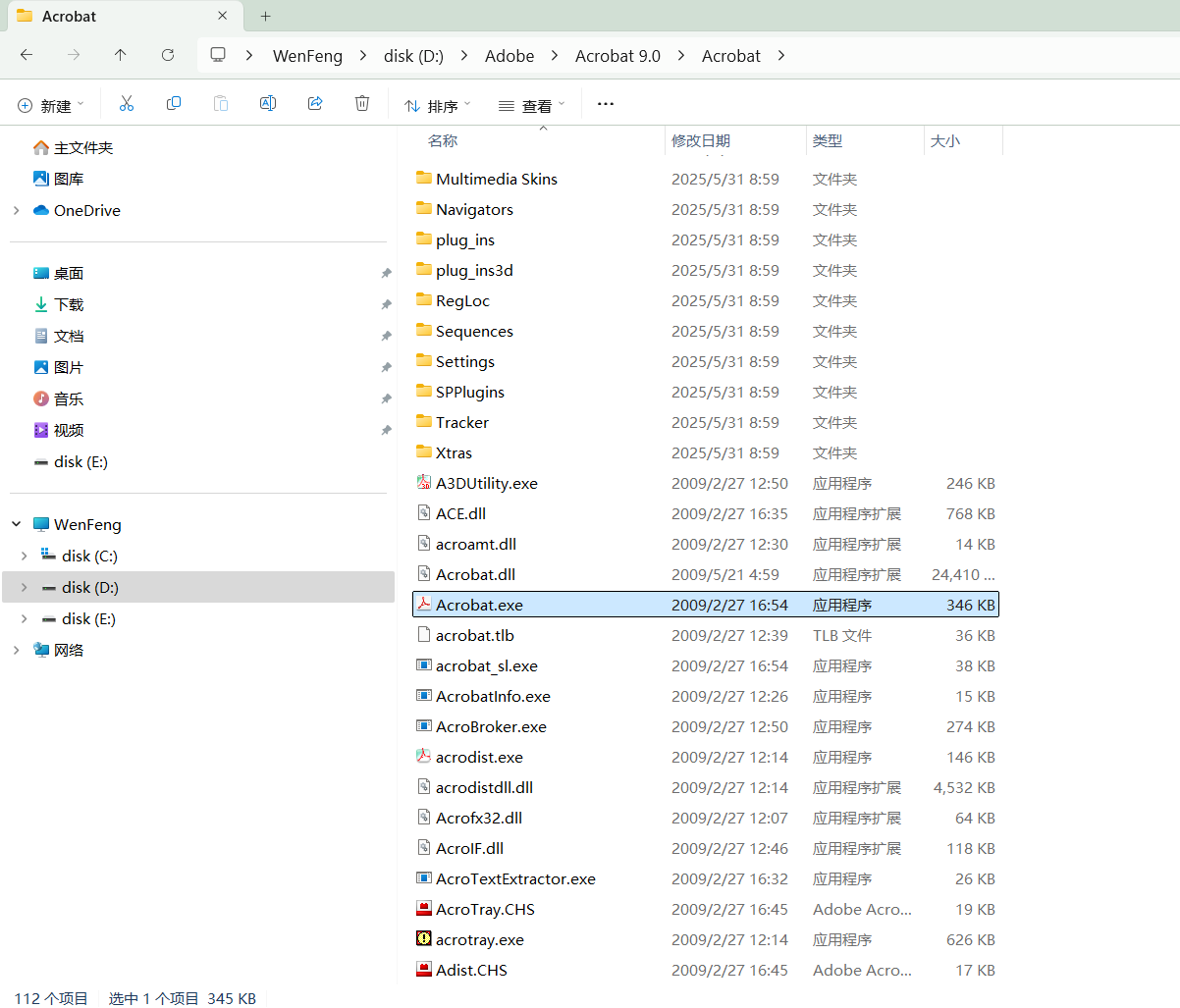Image resolution: width=1180 pixels, height=1008 pixels.
Task: Expand disk (E:) under WenFeng
Action: point(25,618)
